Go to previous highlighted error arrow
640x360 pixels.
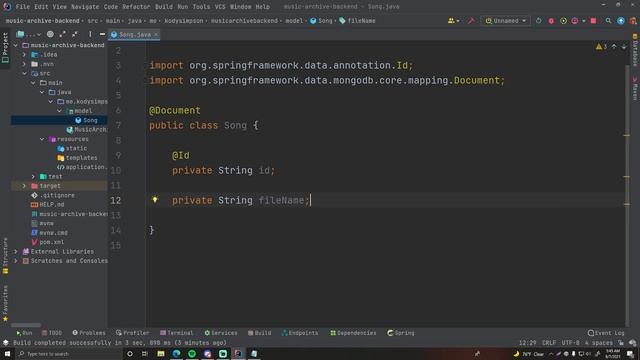click(x=614, y=47)
